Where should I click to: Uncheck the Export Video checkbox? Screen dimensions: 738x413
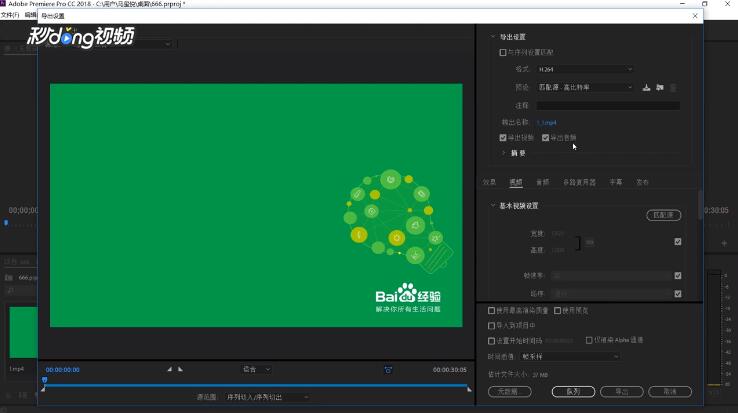[x=503, y=138]
